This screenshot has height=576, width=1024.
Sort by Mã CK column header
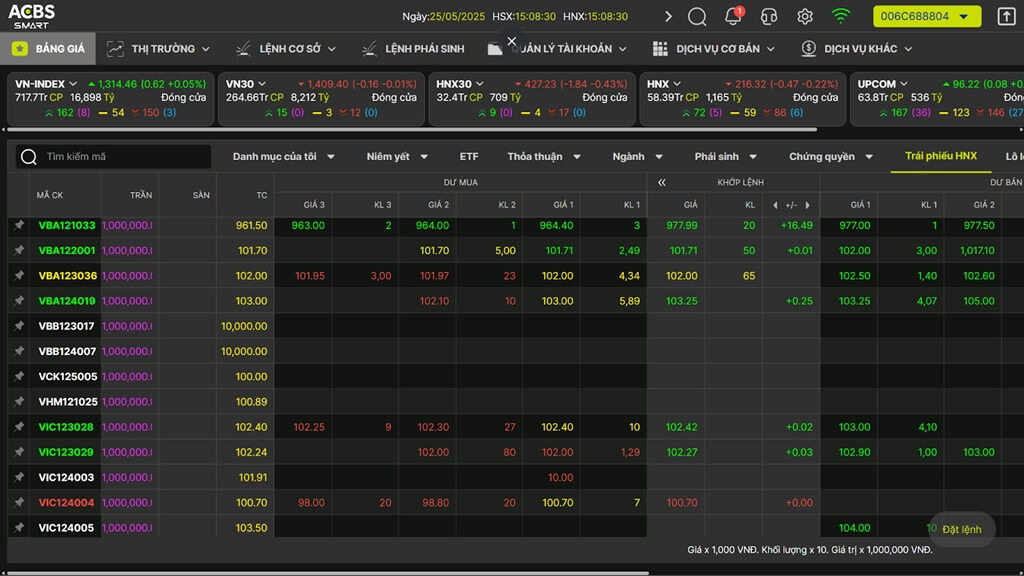pyautogui.click(x=50, y=195)
